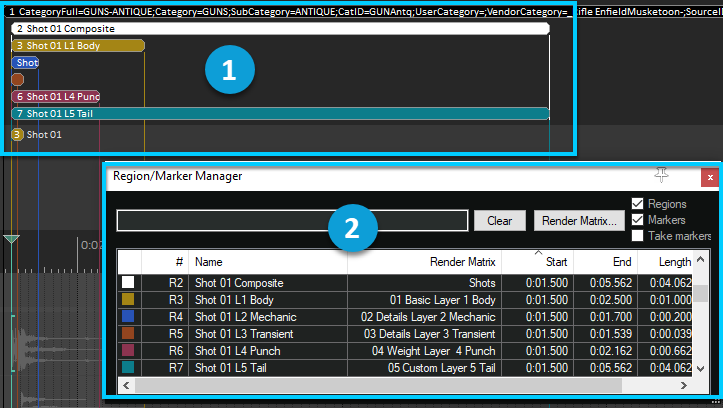Image resolution: width=723 pixels, height=408 pixels.
Task: Click the Render Matrix column header
Action: point(424,261)
